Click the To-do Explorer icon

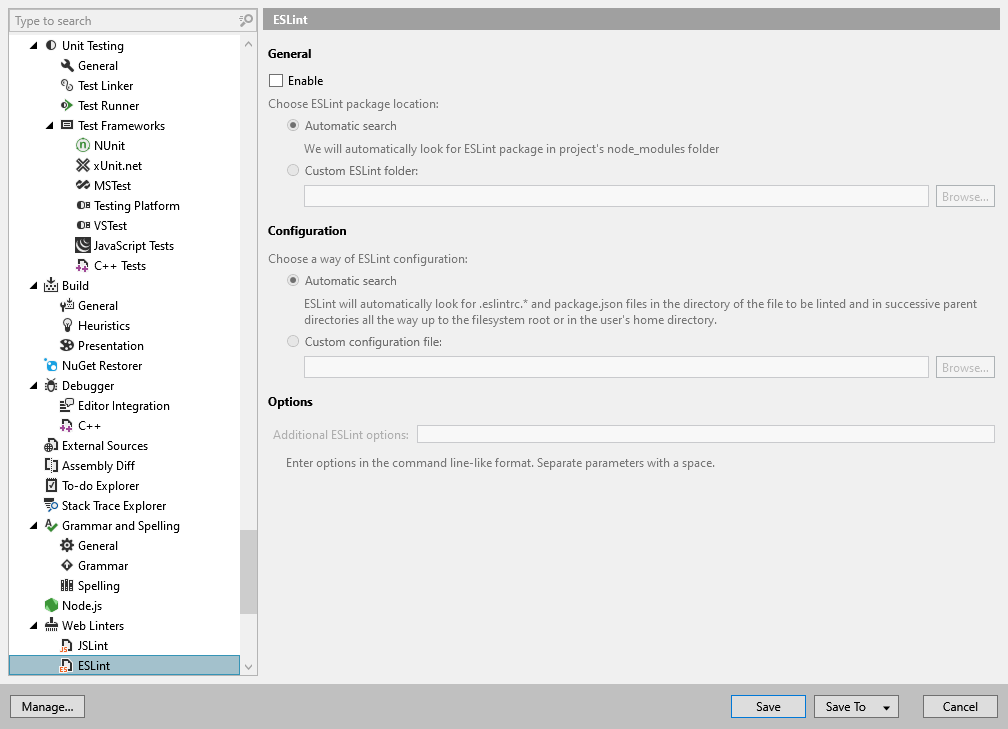(50, 485)
